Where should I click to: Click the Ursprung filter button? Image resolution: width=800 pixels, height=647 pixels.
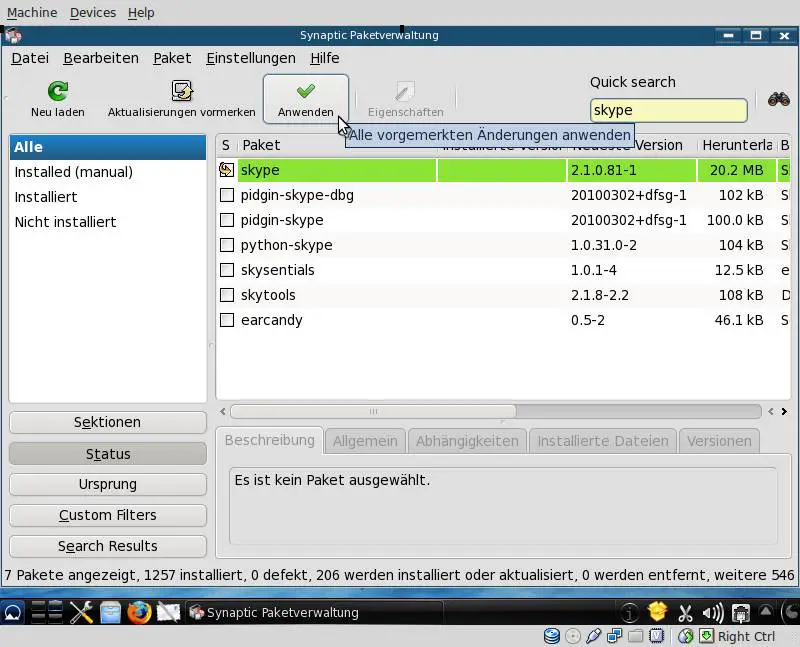click(108, 484)
